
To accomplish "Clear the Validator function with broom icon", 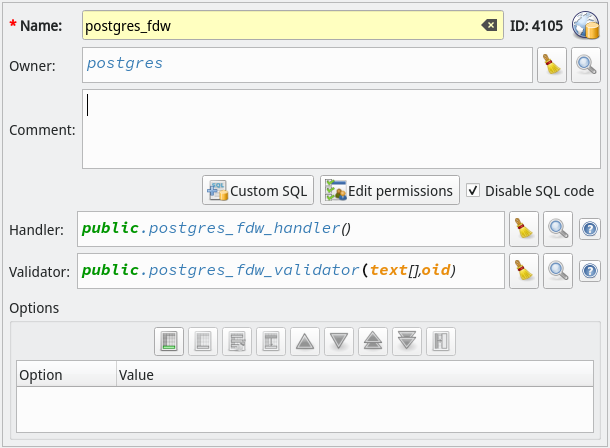I will pos(524,271).
